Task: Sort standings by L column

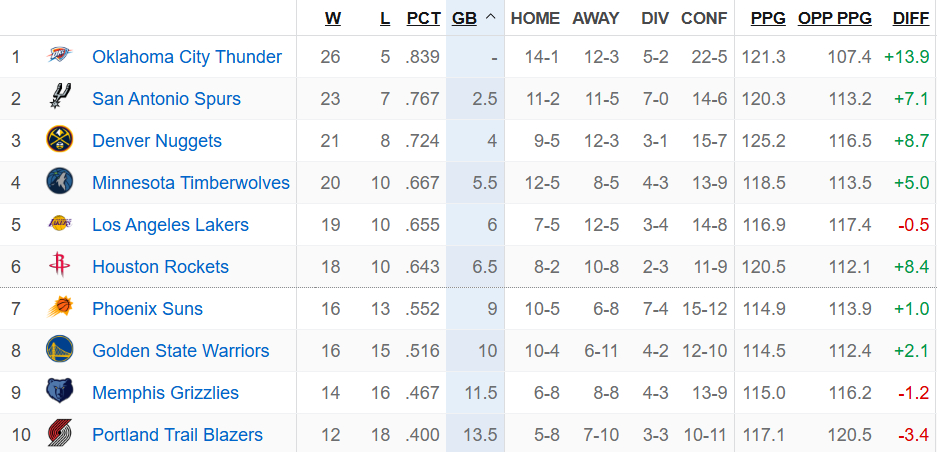Action: [x=385, y=19]
